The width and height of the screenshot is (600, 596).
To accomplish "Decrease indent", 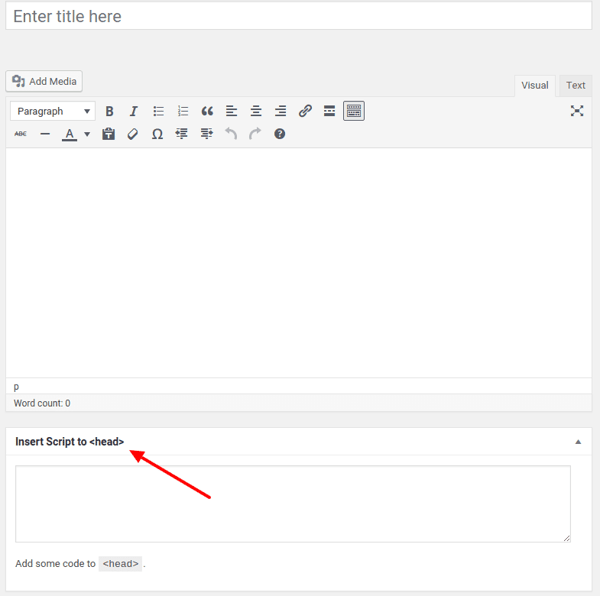I will 182,134.
